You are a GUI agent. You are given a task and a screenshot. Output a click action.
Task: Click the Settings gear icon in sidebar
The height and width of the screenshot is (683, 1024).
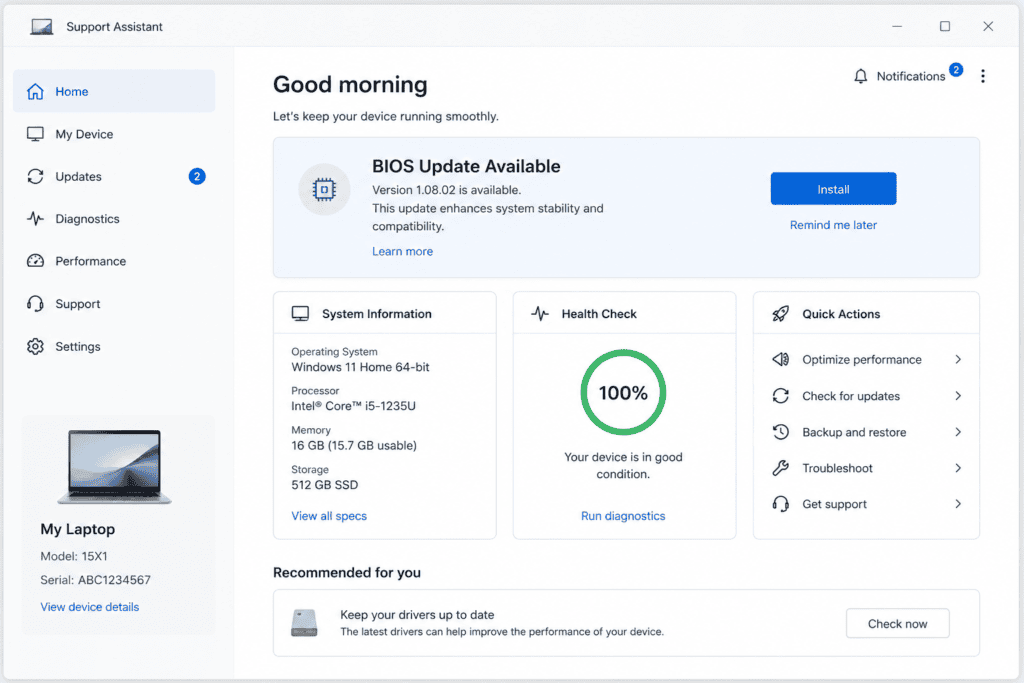pos(35,347)
